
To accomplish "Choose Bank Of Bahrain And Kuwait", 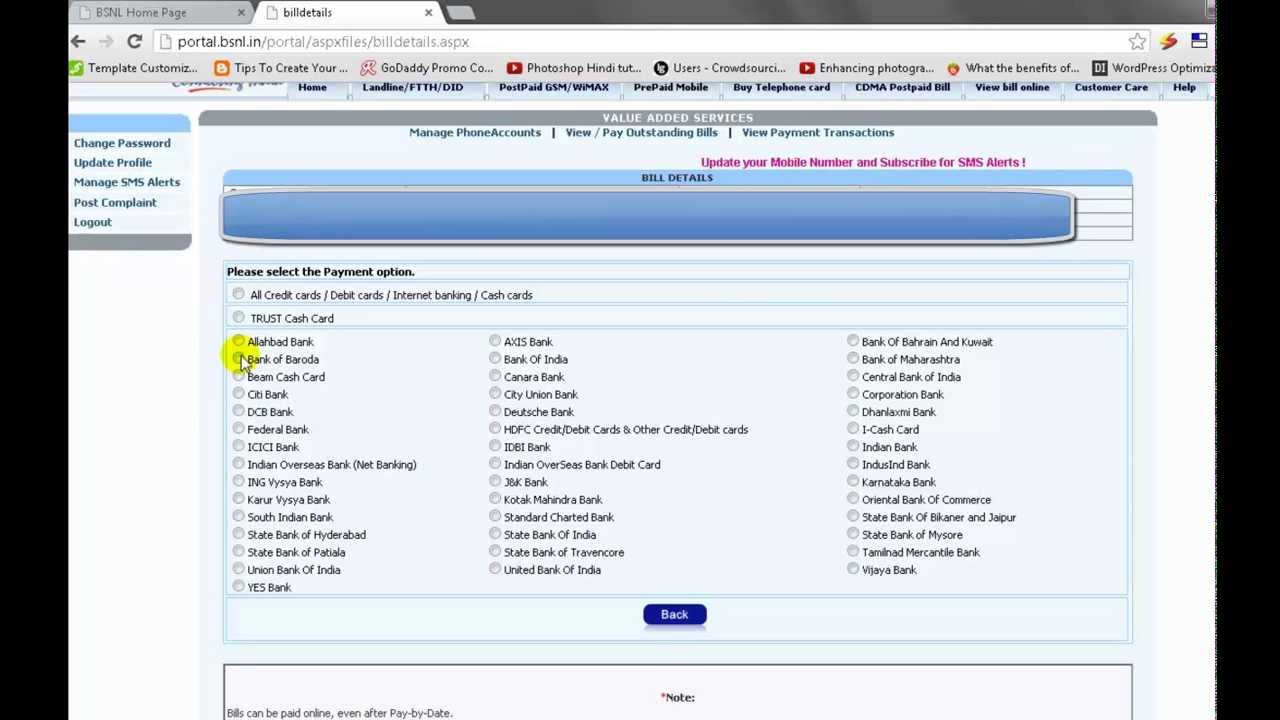I will tap(853, 341).
